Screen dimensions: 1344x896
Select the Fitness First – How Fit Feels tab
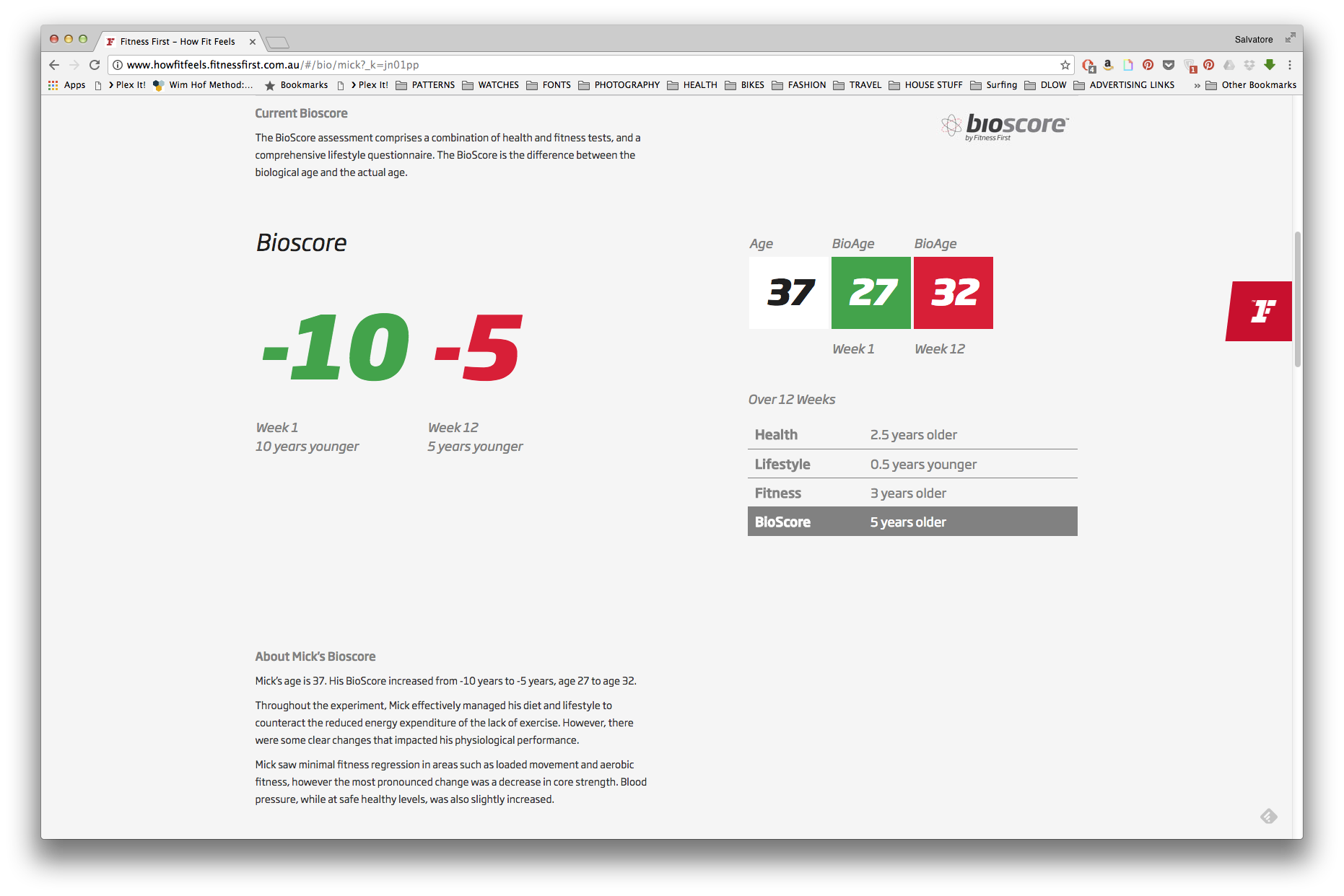pyautogui.click(x=177, y=42)
